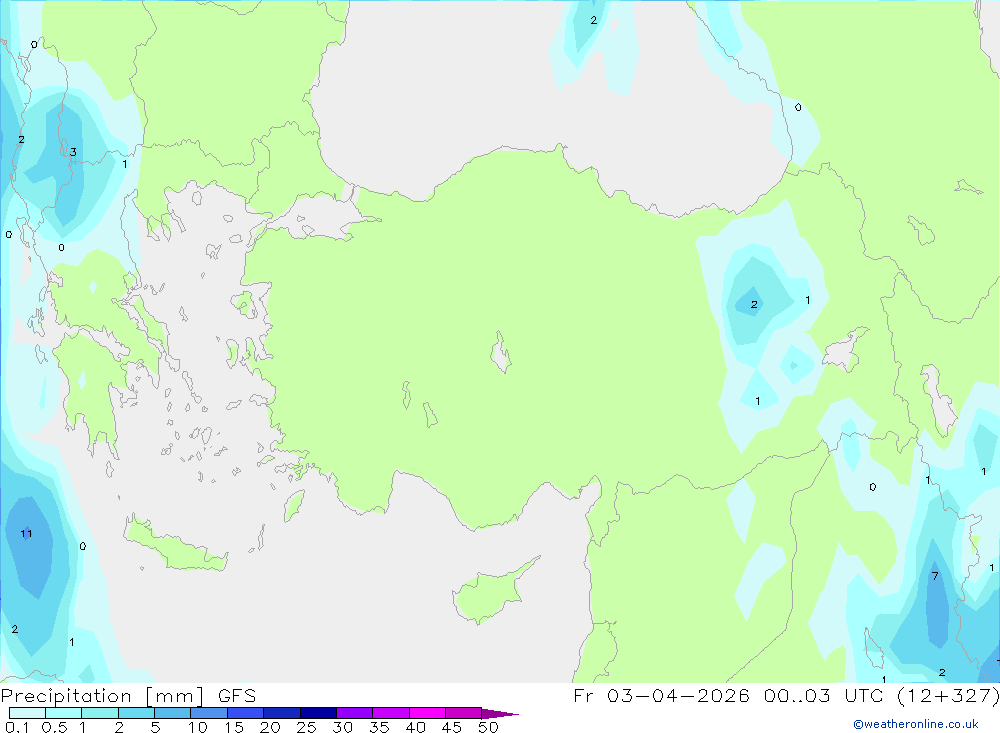Viewport: 1000px width, 733px height.
Task: Click the '2' value north of the Black Sea
Action: tap(594, 20)
